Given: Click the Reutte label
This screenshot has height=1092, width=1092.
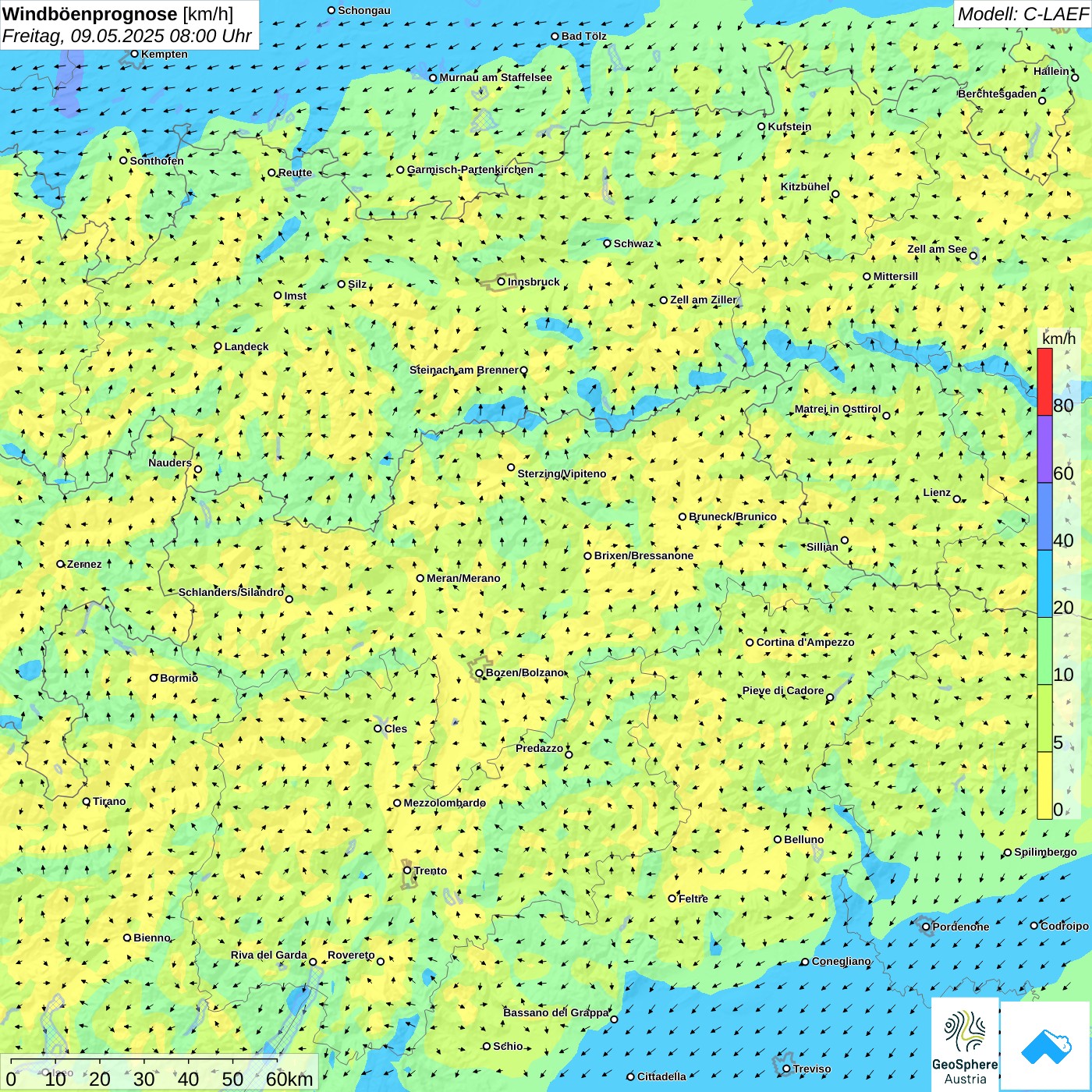Looking at the screenshot, I should [x=295, y=172].
